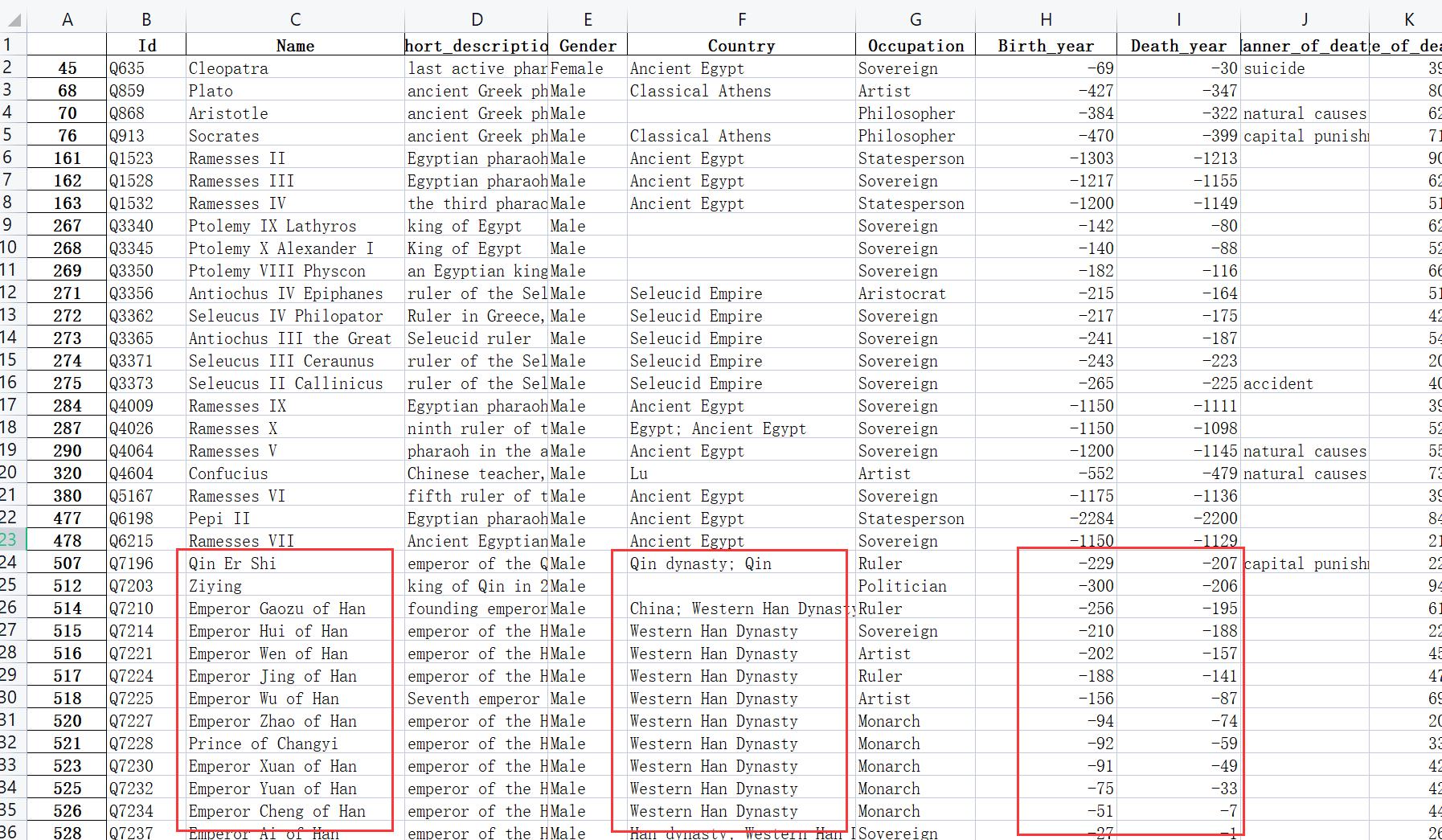Click the Birth_year header cell

click(1046, 46)
